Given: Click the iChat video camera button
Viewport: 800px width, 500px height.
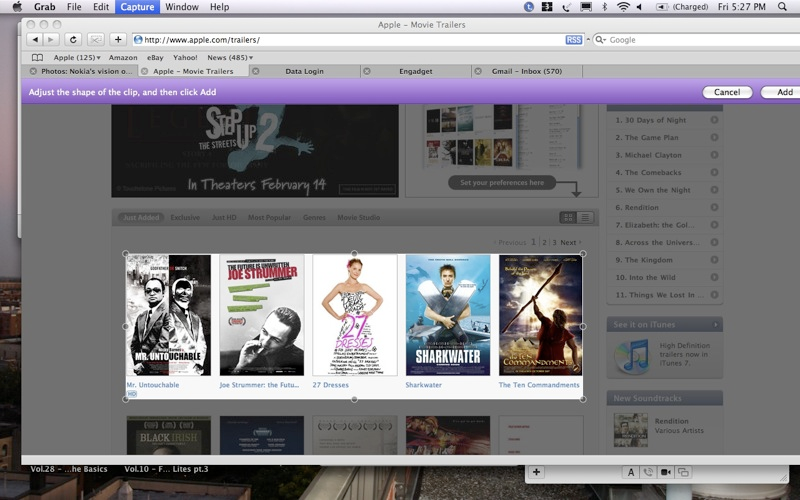Looking at the screenshot, I should 666,472.
